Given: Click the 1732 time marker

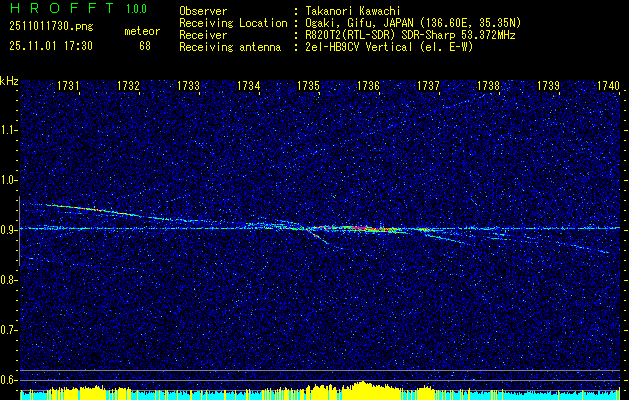Looking at the screenshot, I should click(128, 85).
